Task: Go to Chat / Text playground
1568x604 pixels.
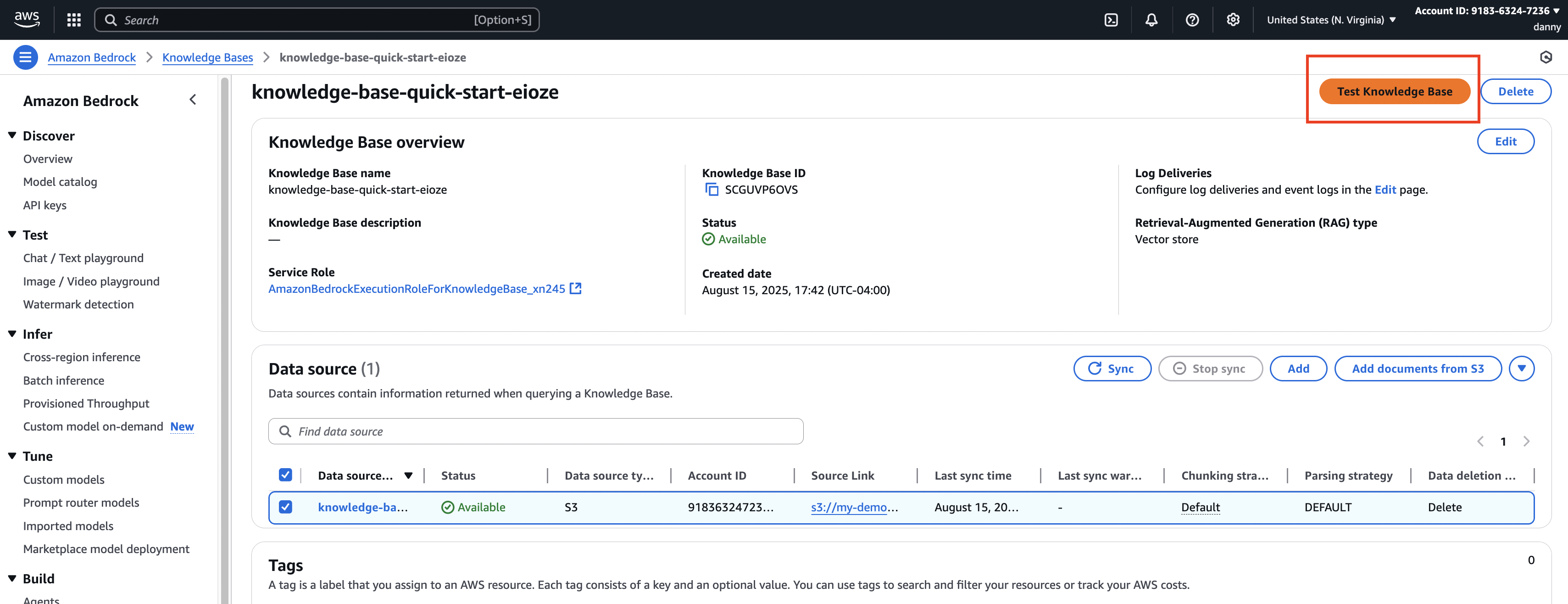Action: pyautogui.click(x=83, y=258)
